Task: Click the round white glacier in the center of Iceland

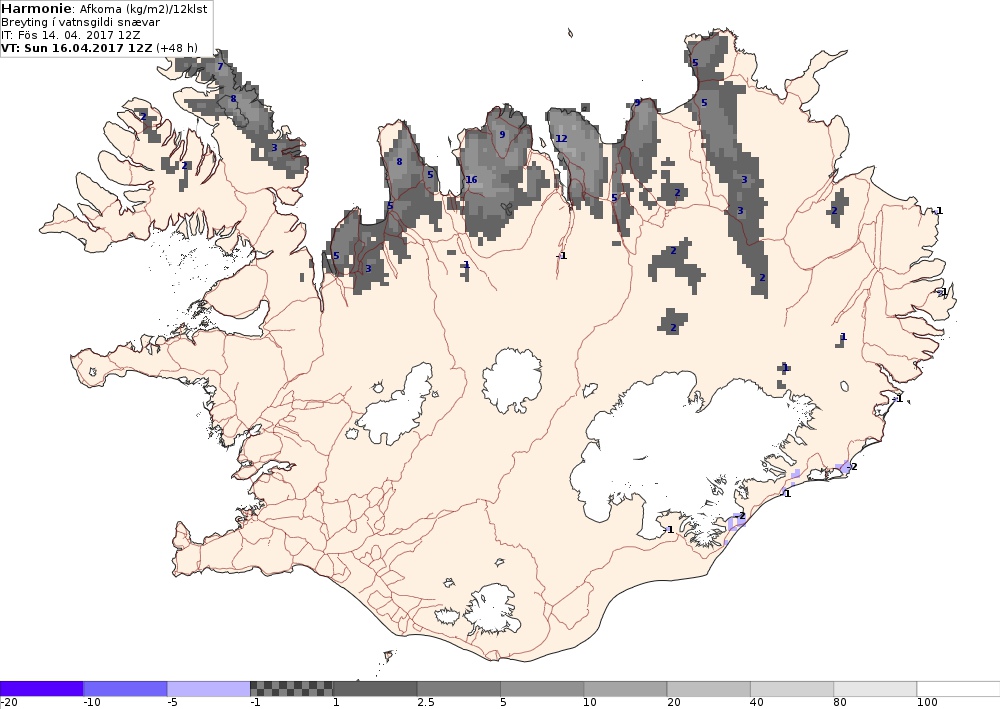Action: [512, 381]
